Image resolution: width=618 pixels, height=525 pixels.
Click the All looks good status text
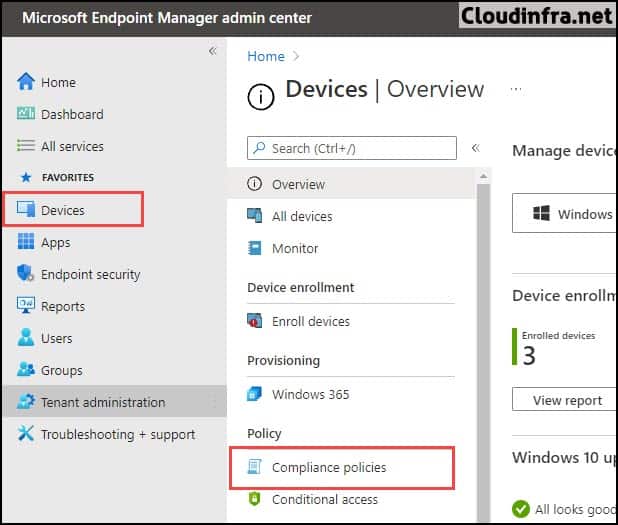[x=574, y=509]
